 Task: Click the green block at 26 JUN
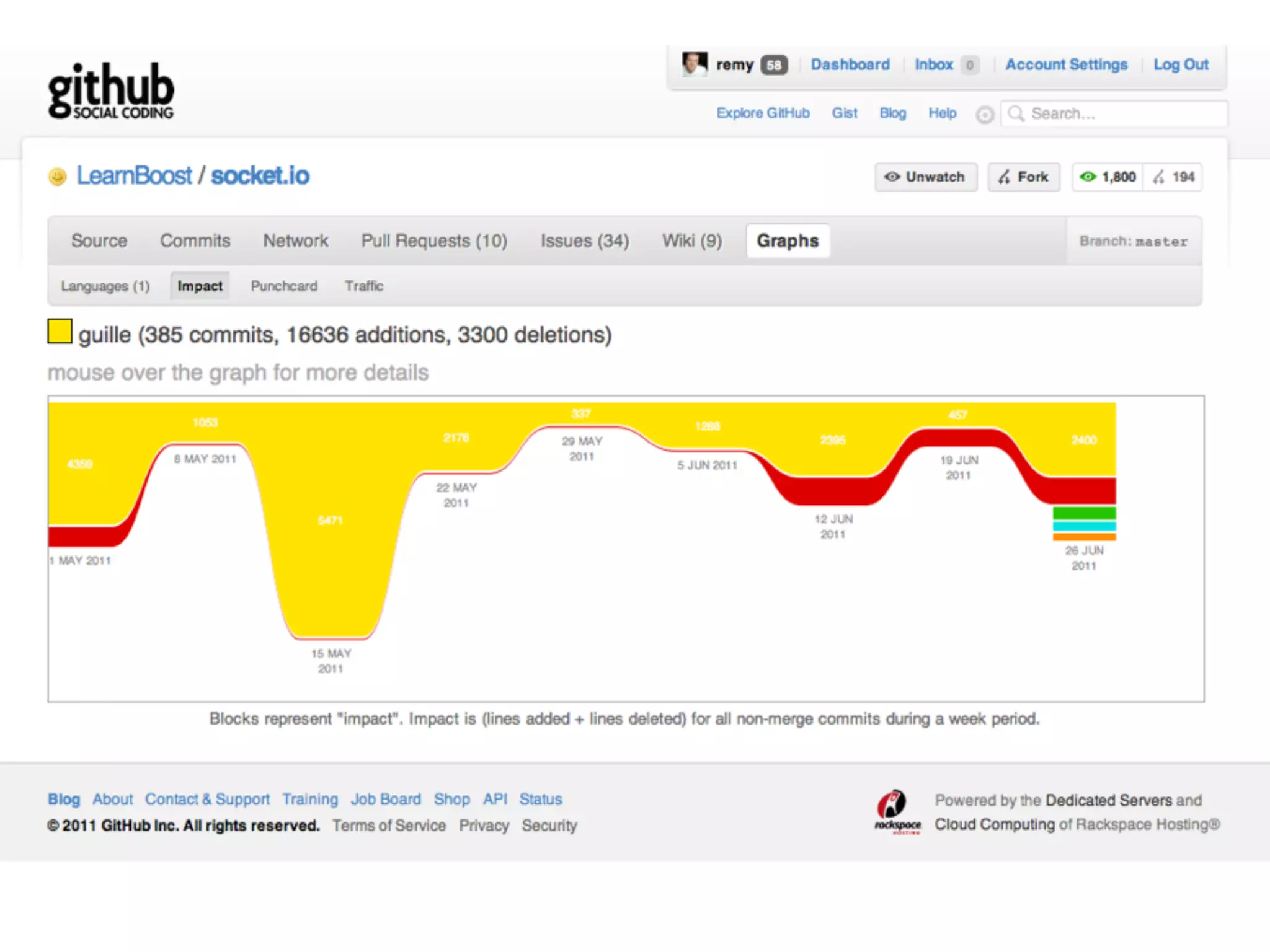[x=1084, y=513]
